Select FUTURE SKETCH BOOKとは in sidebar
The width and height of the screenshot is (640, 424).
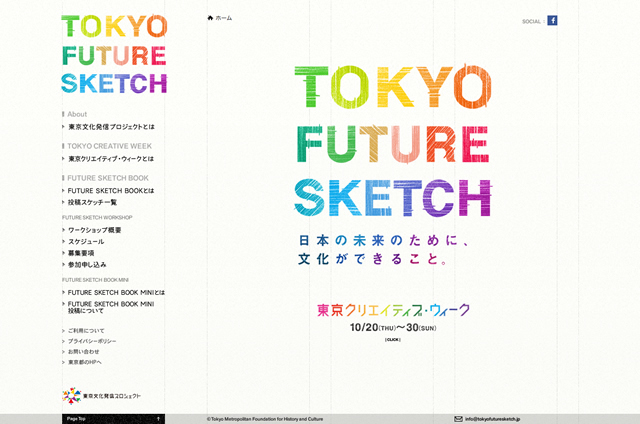(x=110, y=190)
